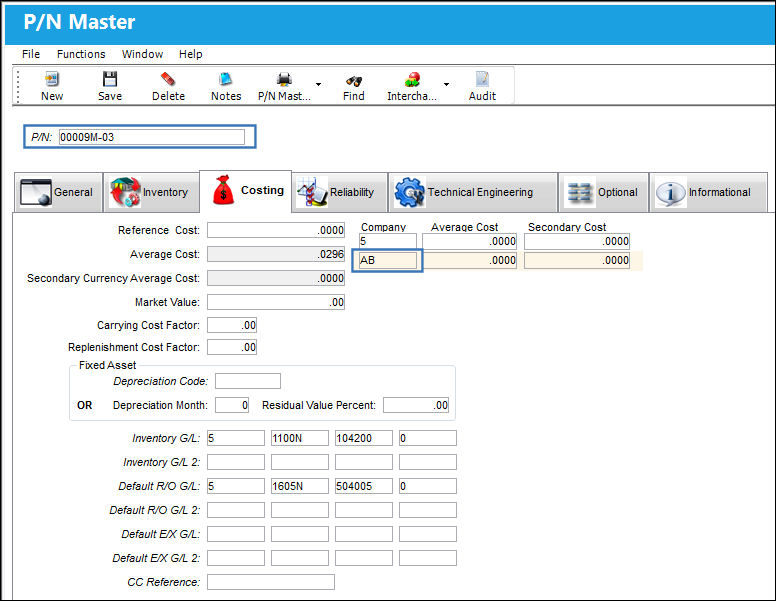Click Secondary Currency Average Cost field
The width and height of the screenshot is (776, 601).
(x=276, y=278)
